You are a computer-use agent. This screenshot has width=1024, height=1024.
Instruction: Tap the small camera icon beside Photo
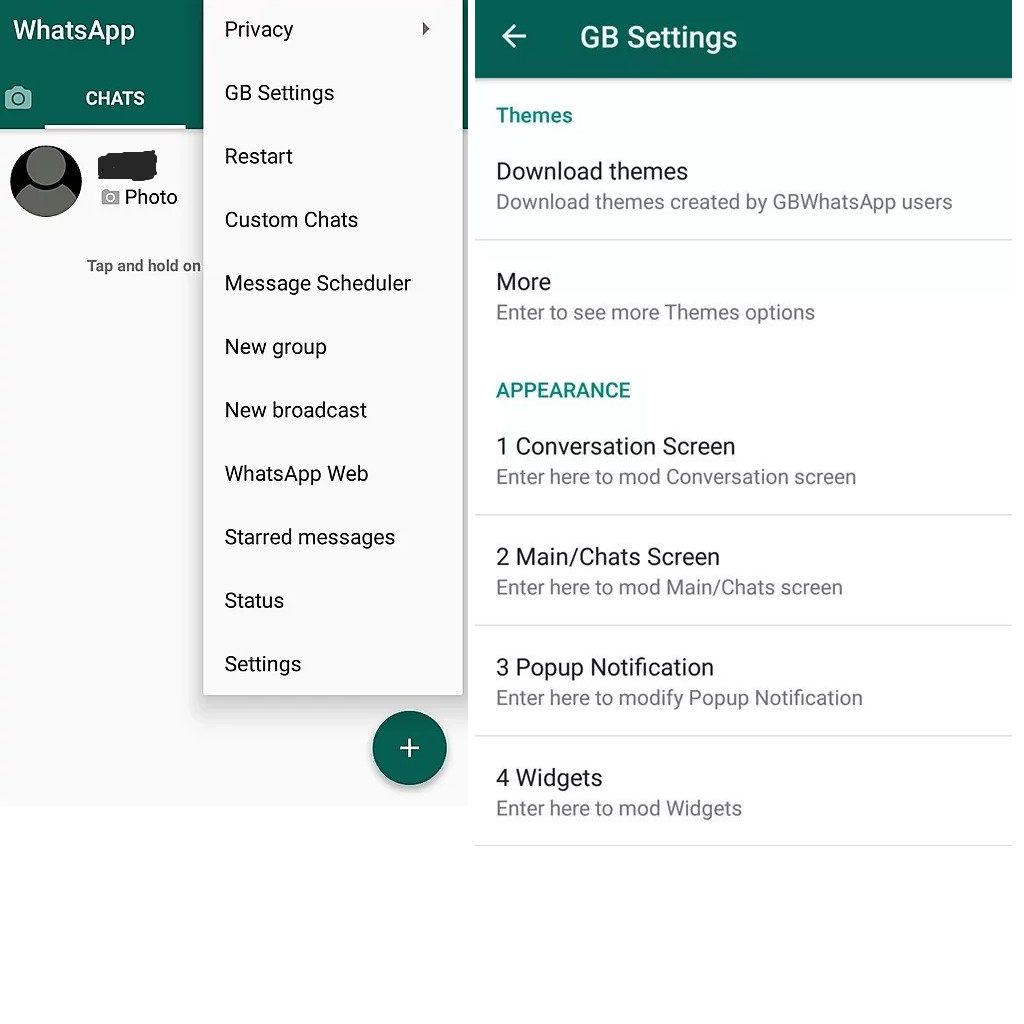pos(110,197)
